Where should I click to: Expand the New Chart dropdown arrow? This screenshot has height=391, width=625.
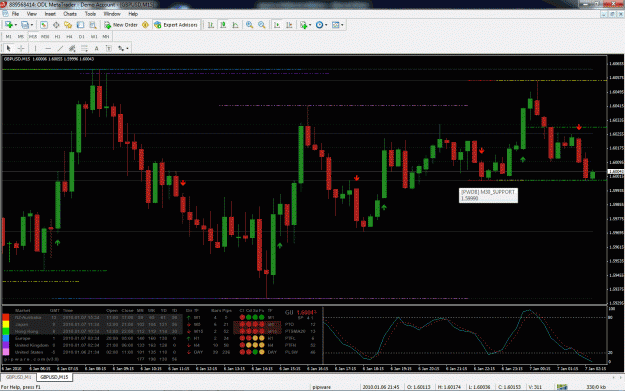pyautogui.click(x=16, y=25)
